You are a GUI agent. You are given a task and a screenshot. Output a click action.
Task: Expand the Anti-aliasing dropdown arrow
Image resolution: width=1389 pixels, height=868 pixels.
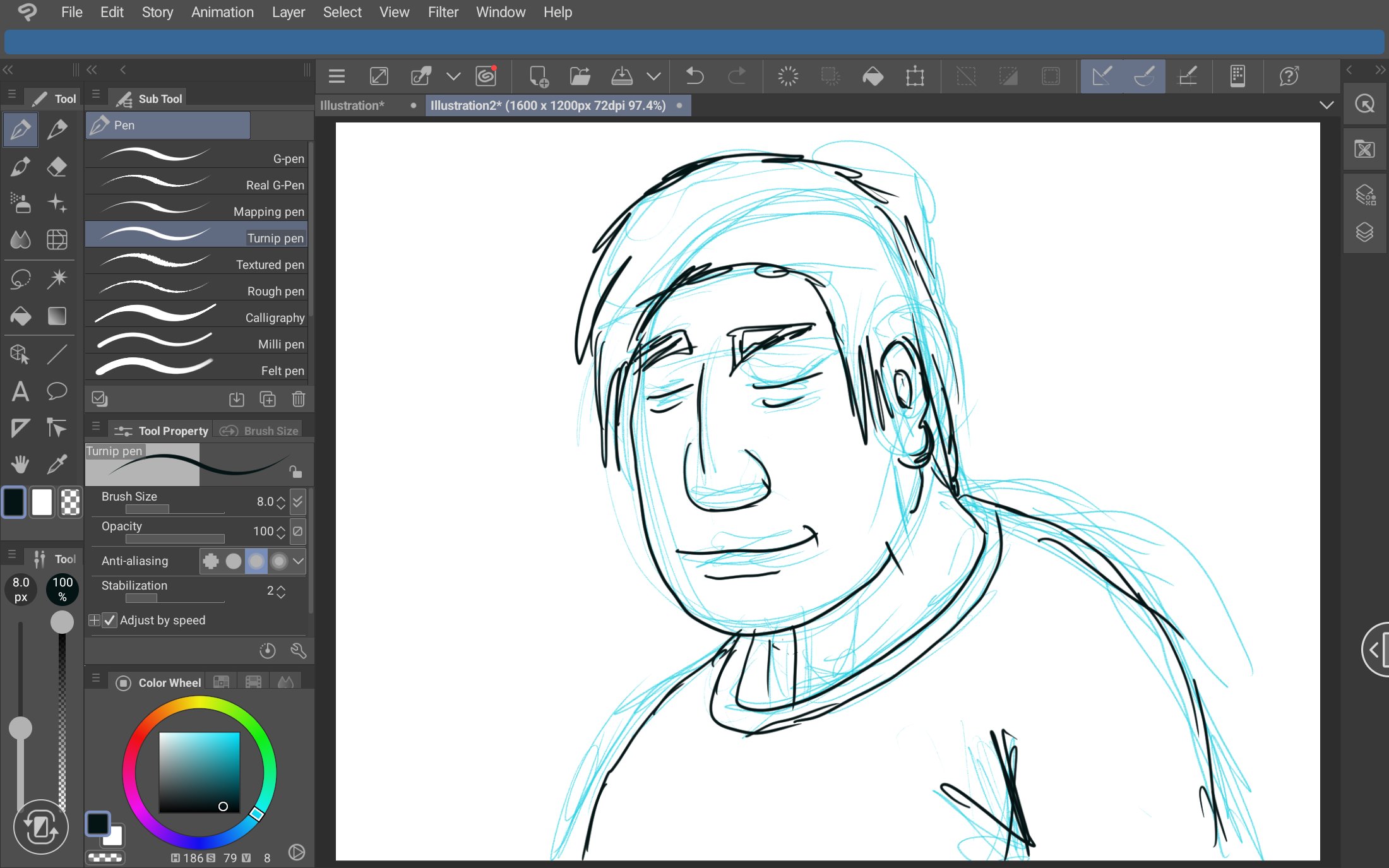pyautogui.click(x=298, y=561)
